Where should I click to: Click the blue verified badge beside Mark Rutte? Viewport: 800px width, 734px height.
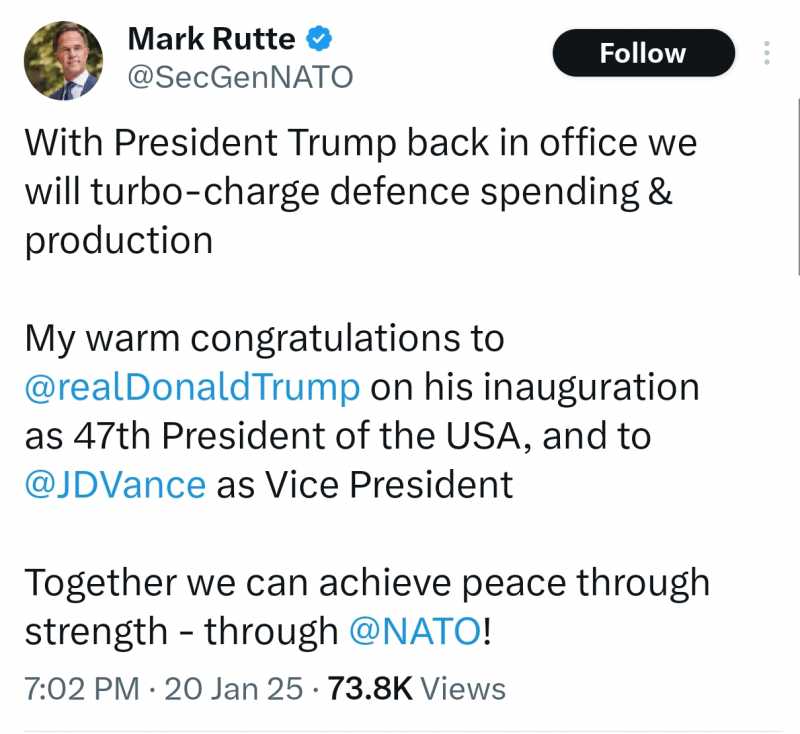319,40
